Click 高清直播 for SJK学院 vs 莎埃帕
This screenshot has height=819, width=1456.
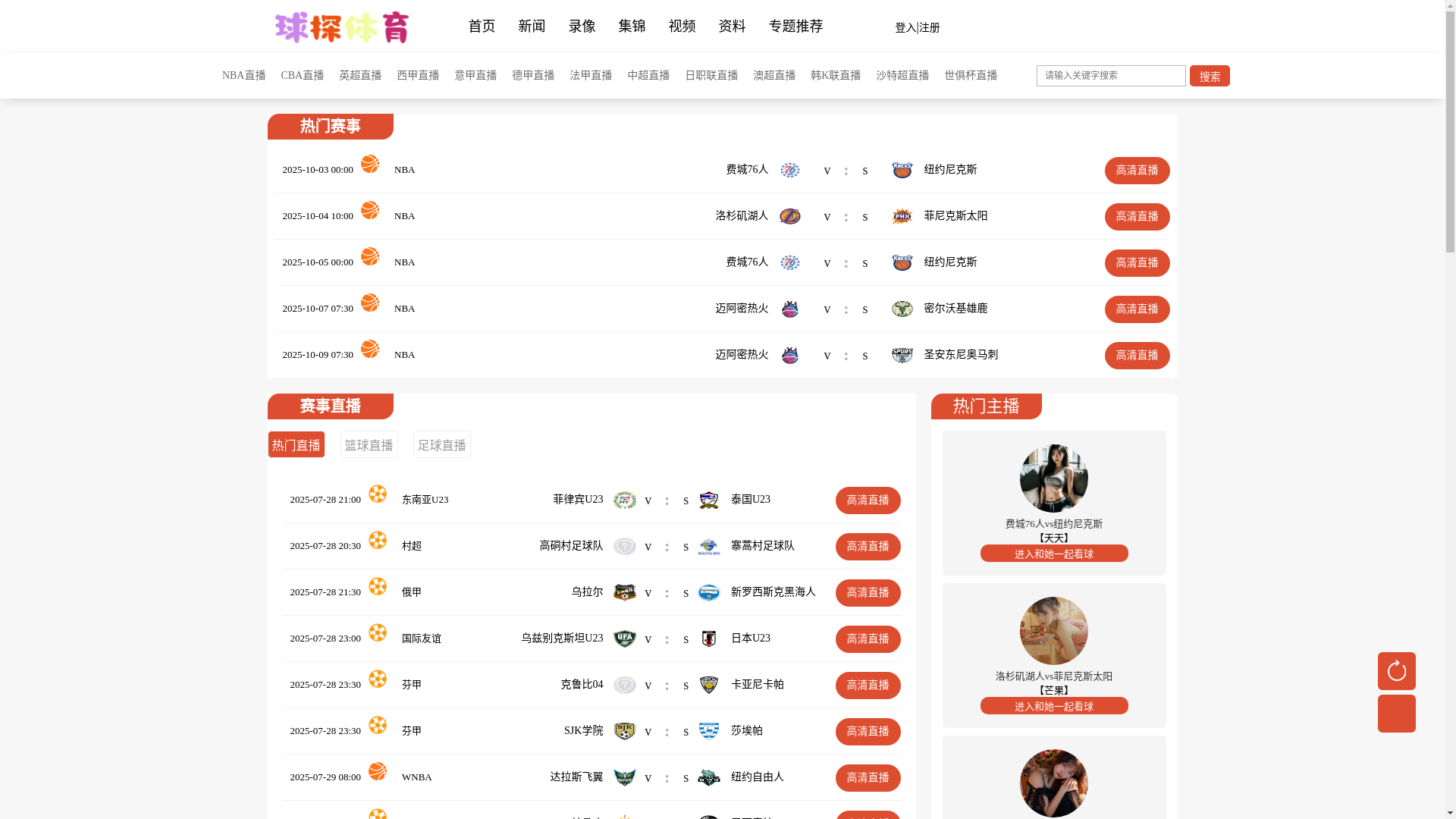click(868, 732)
